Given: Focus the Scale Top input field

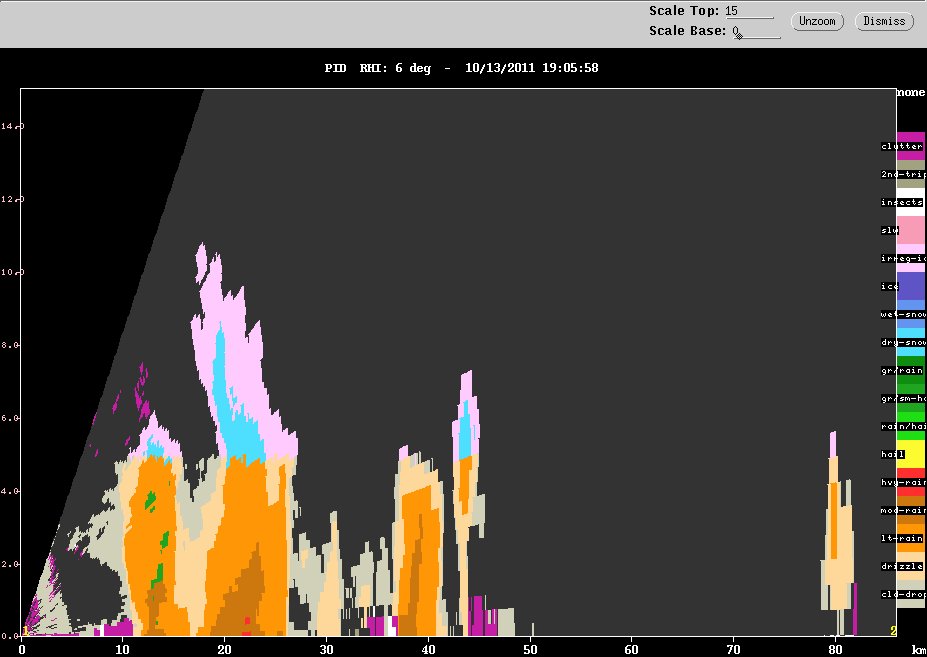Looking at the screenshot, I should (x=749, y=11).
